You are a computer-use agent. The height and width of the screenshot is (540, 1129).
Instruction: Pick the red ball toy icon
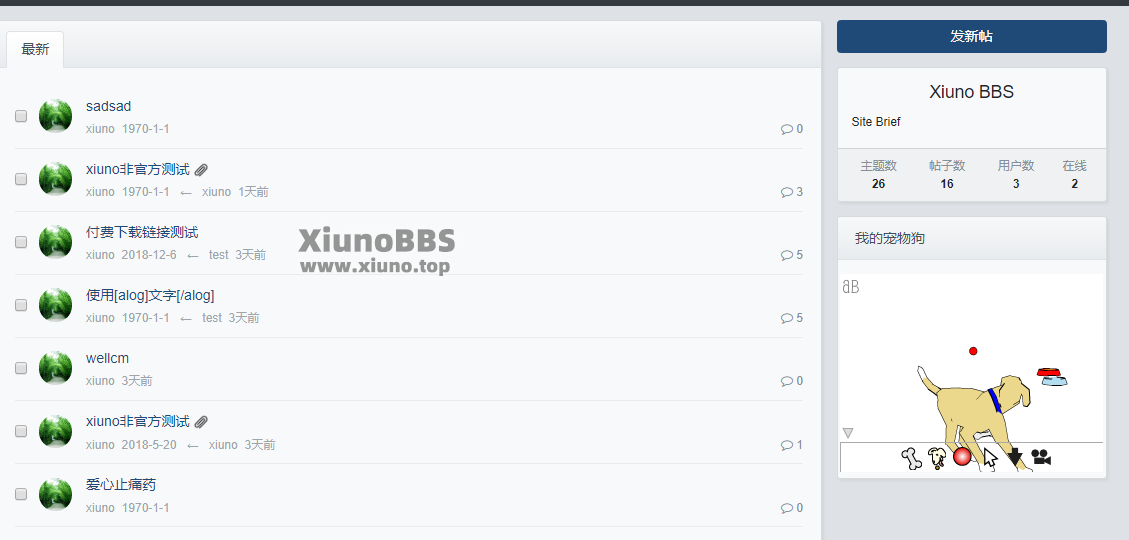coord(962,456)
